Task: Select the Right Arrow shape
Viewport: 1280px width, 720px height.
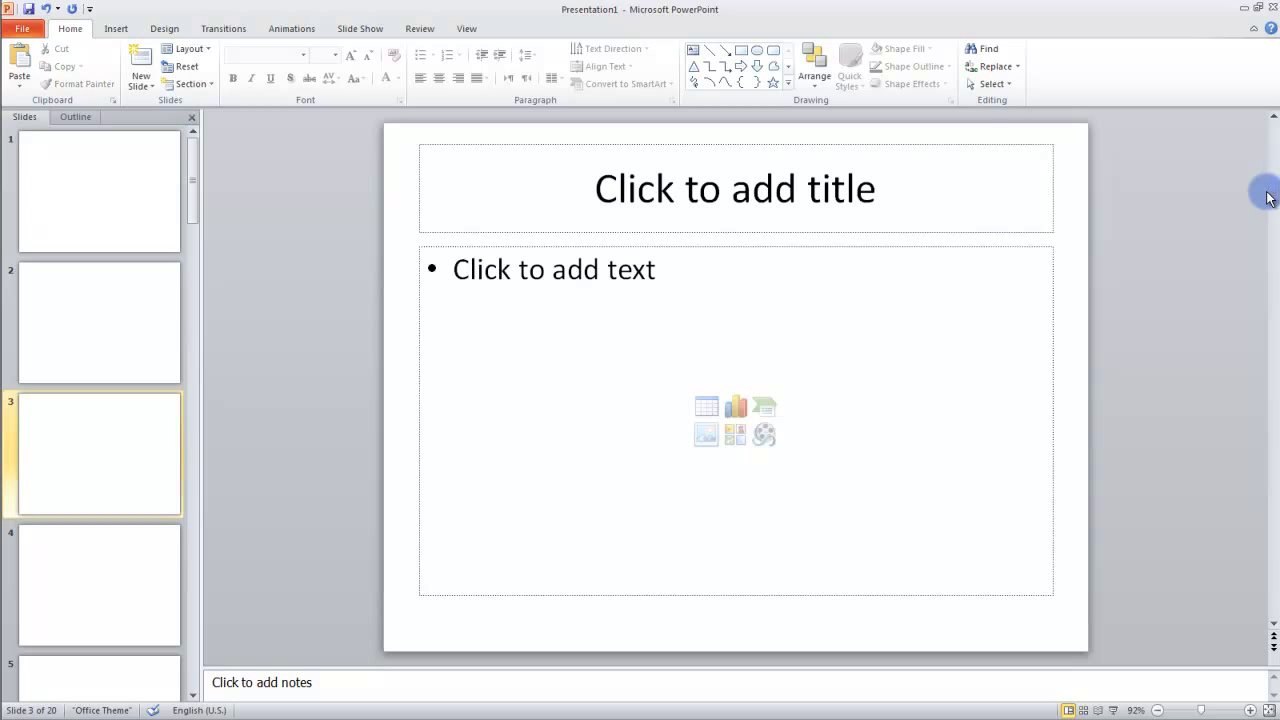Action: pos(741,66)
